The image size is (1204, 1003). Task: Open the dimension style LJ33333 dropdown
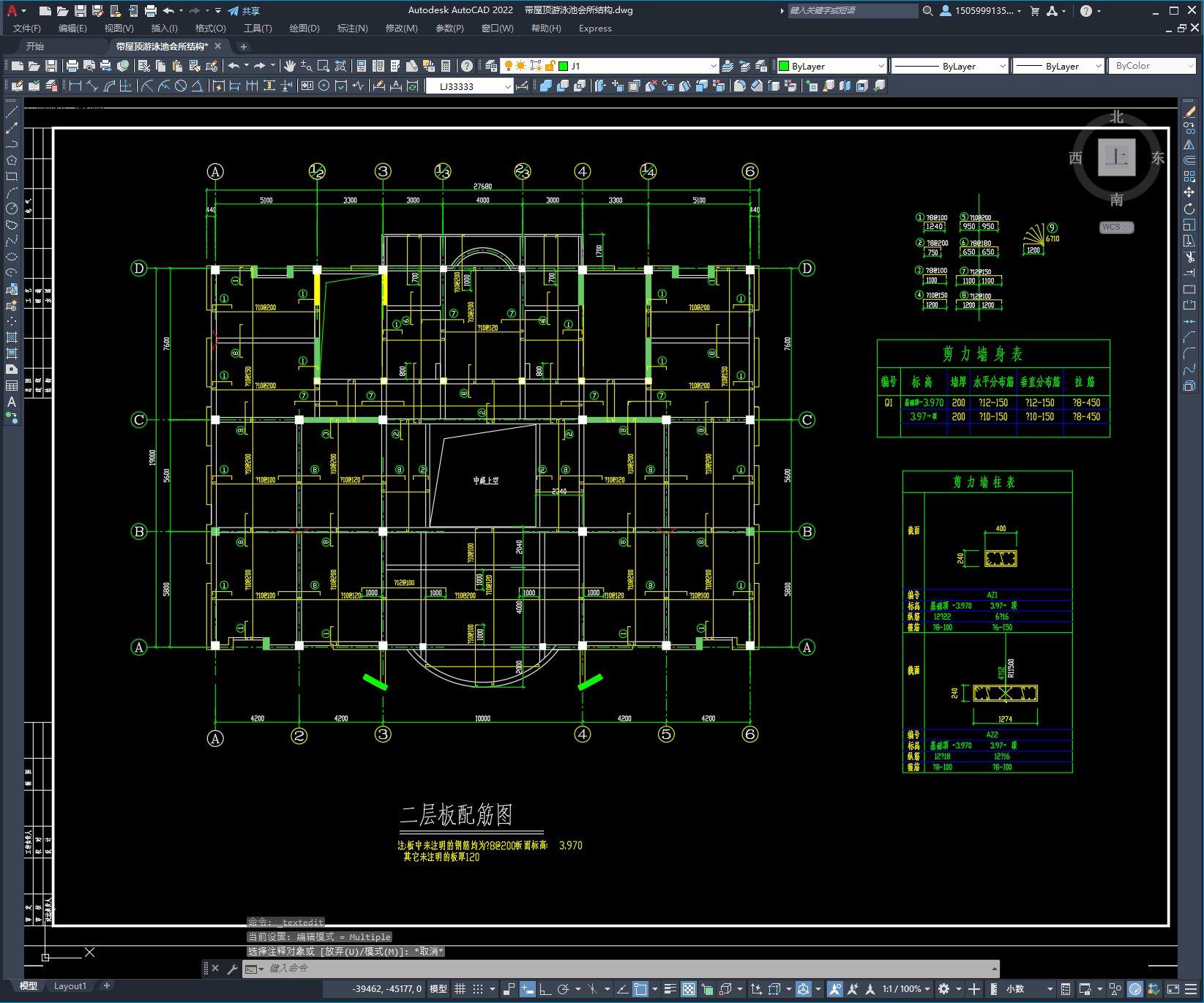tap(508, 86)
